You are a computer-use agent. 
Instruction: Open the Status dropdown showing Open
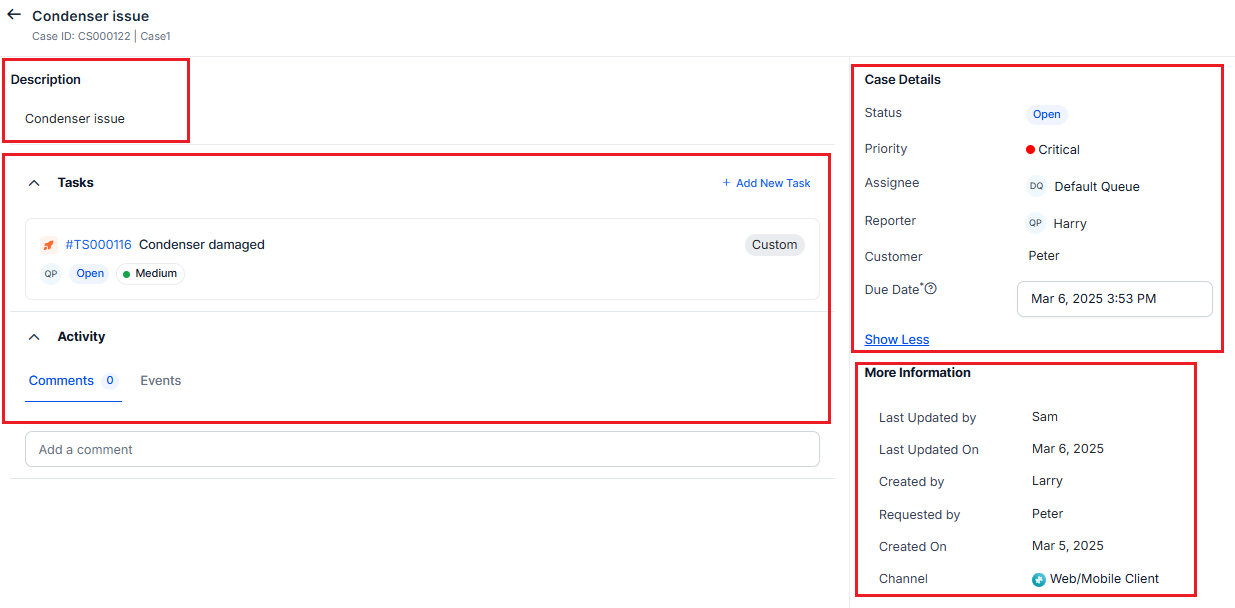1046,114
